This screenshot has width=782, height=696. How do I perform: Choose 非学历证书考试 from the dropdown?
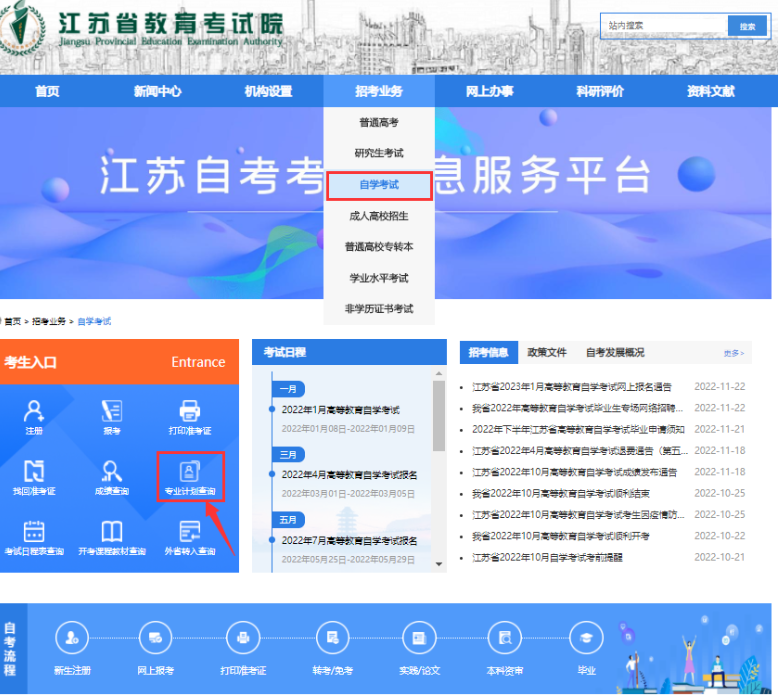point(379,309)
